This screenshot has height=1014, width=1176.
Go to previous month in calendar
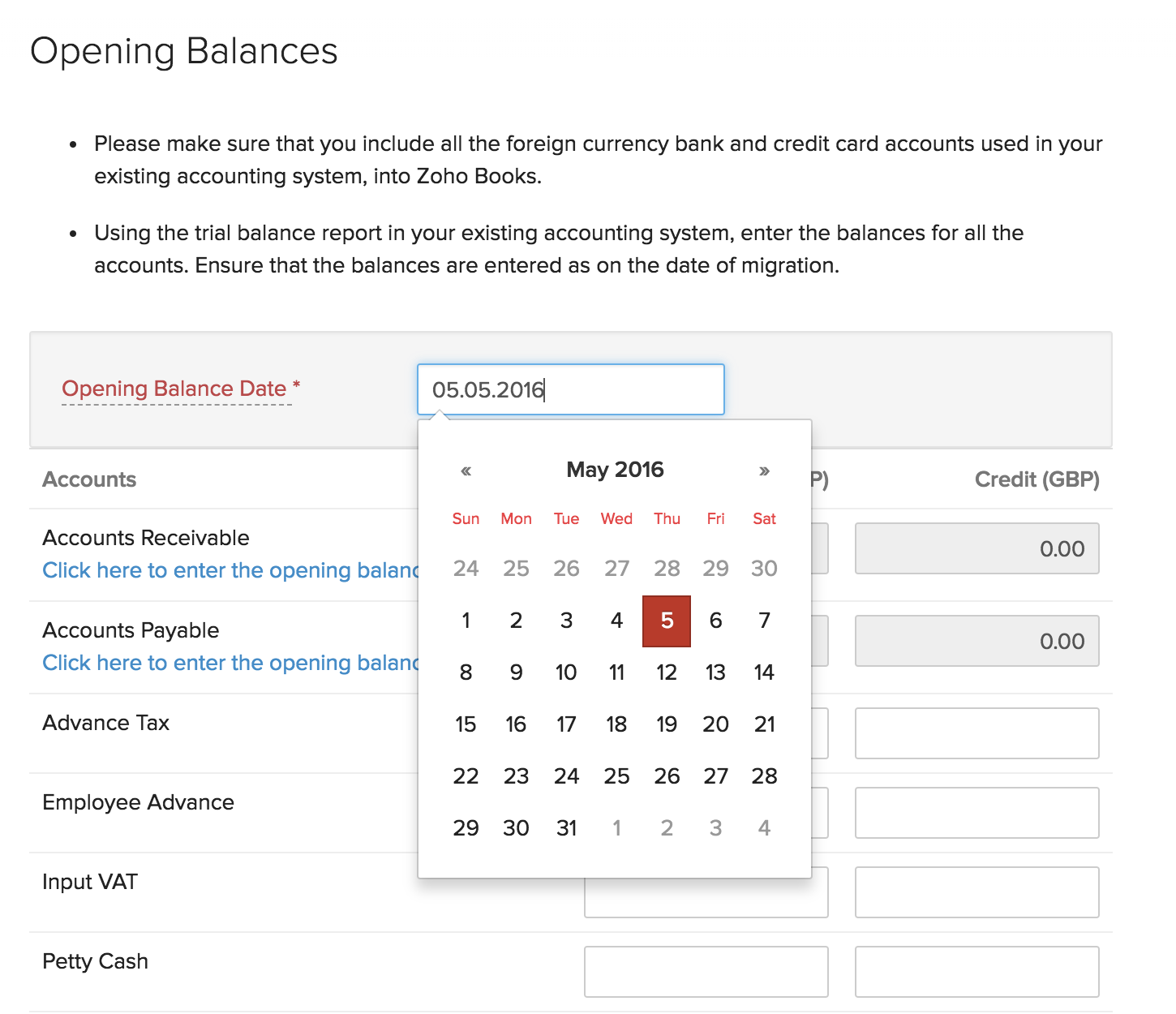466,470
